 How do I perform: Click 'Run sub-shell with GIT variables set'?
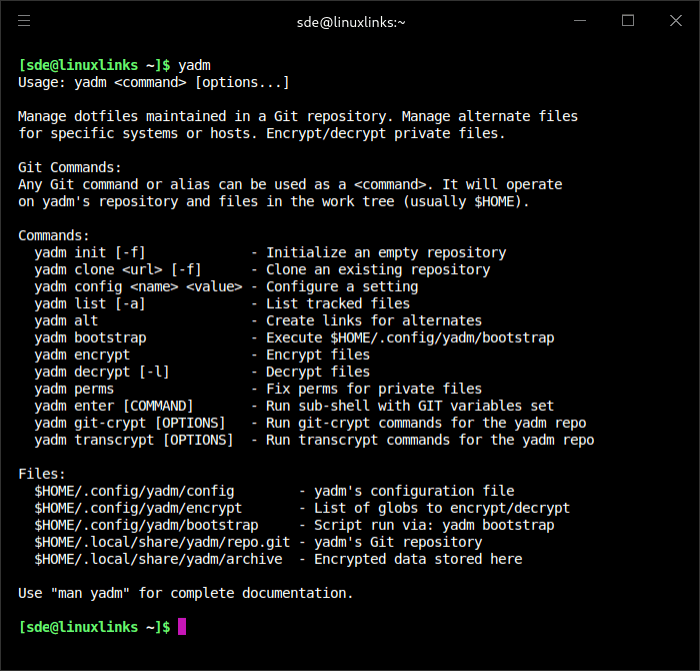click(x=410, y=406)
